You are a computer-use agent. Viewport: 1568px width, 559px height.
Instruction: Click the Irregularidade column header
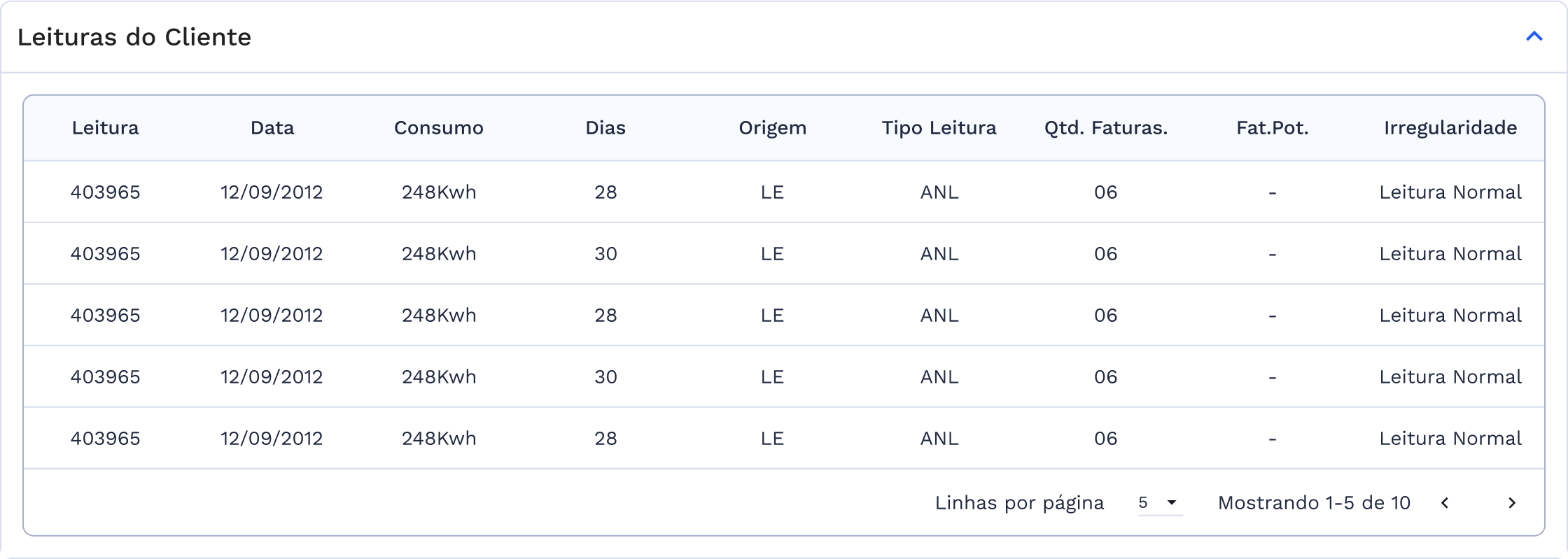1450,128
